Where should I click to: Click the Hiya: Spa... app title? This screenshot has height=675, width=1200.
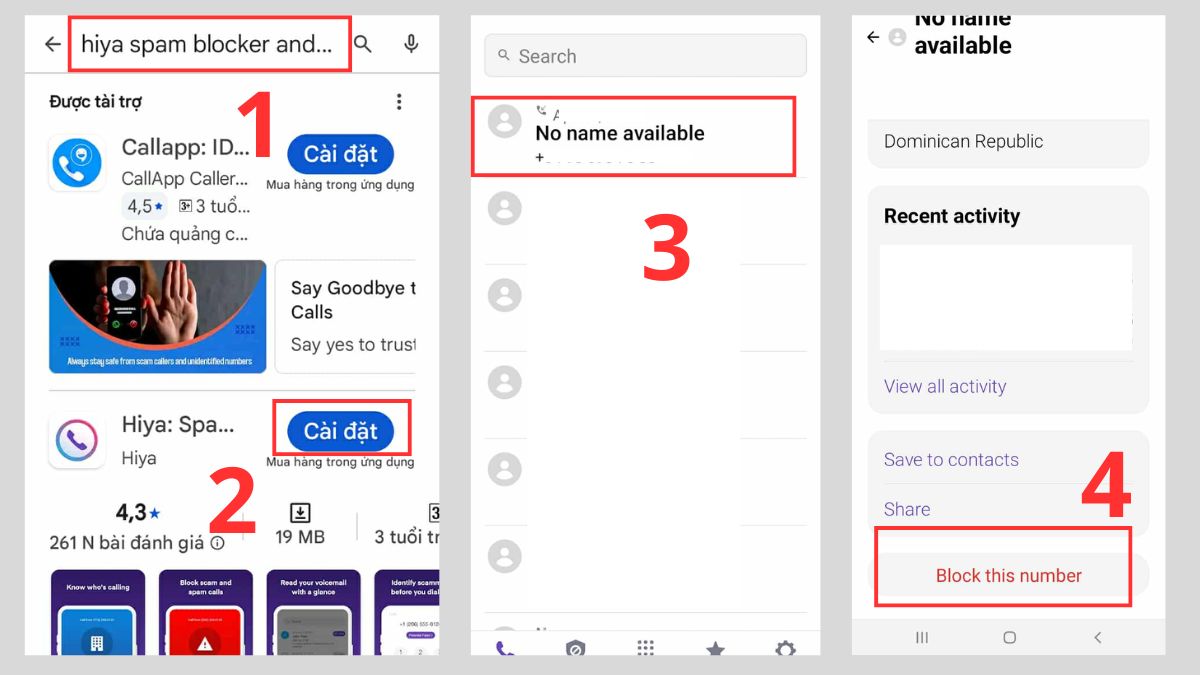tap(178, 424)
